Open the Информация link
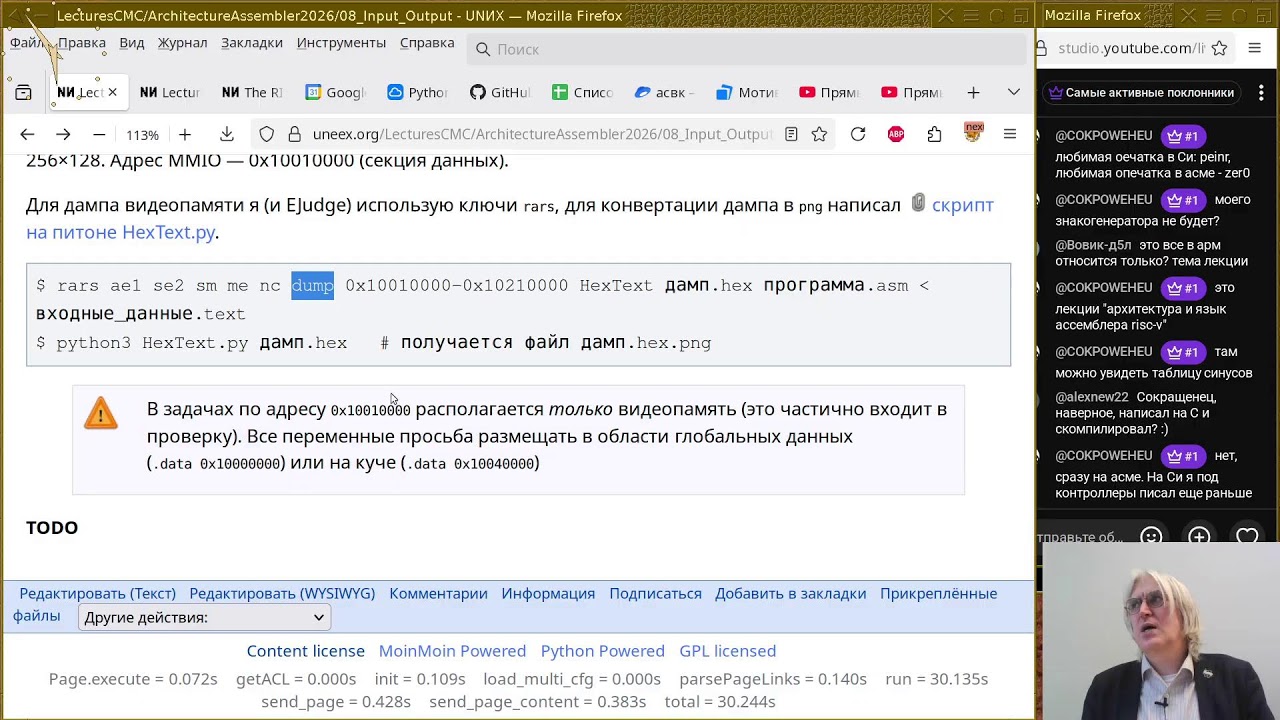The height and width of the screenshot is (720, 1280). 548,593
